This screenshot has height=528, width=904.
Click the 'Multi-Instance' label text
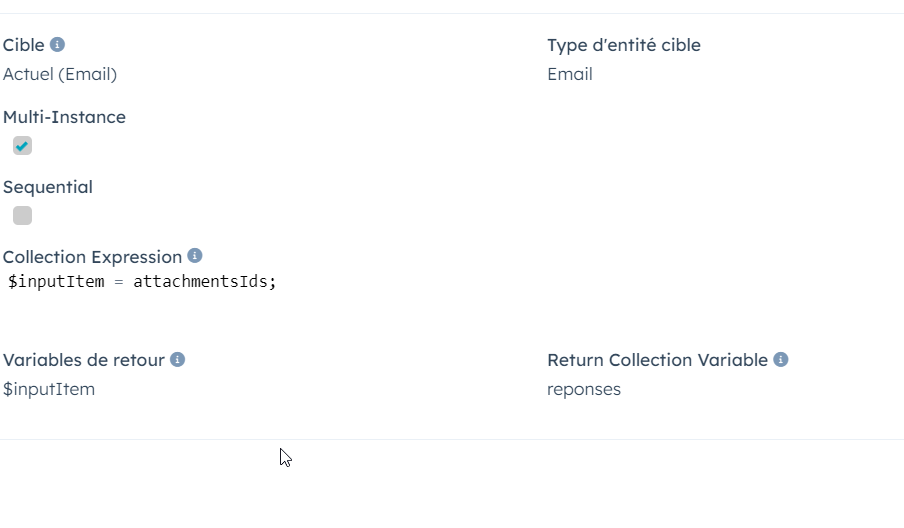64,117
